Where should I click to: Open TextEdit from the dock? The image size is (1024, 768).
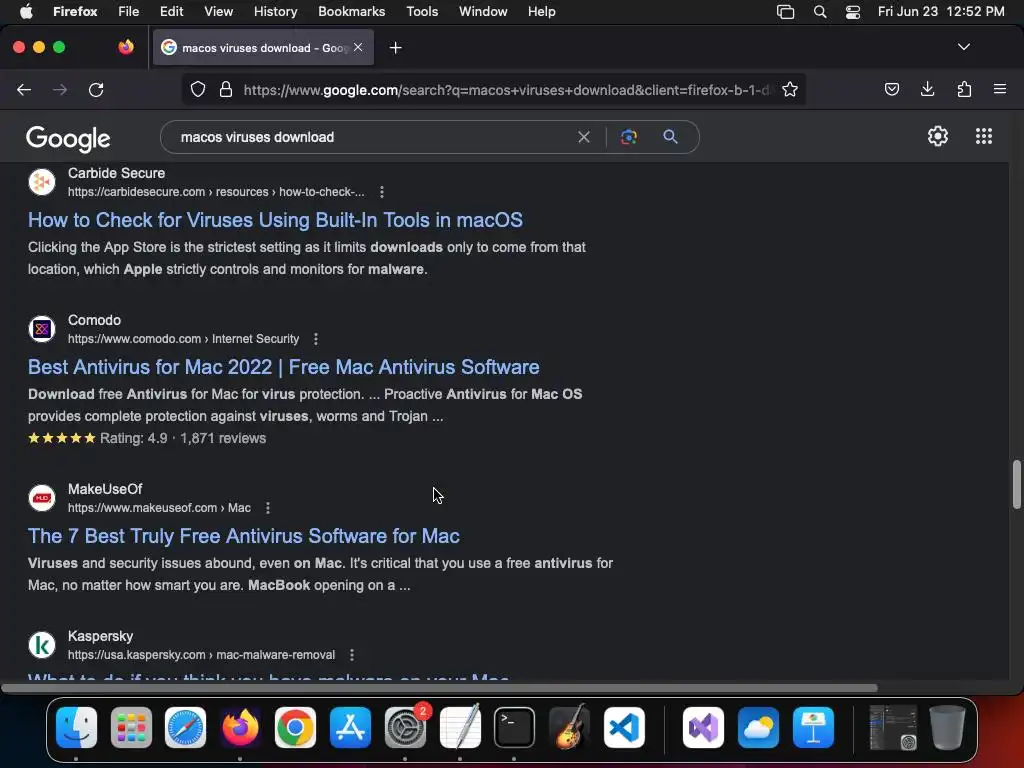tap(460, 727)
